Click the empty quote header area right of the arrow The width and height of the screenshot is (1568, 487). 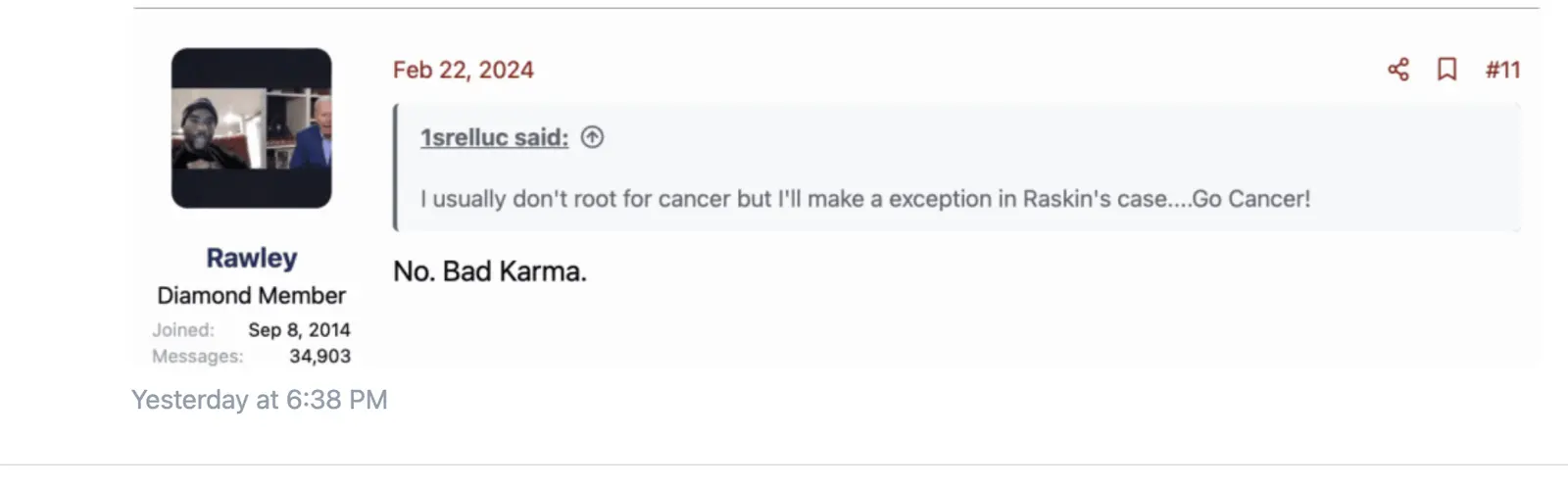980,137
